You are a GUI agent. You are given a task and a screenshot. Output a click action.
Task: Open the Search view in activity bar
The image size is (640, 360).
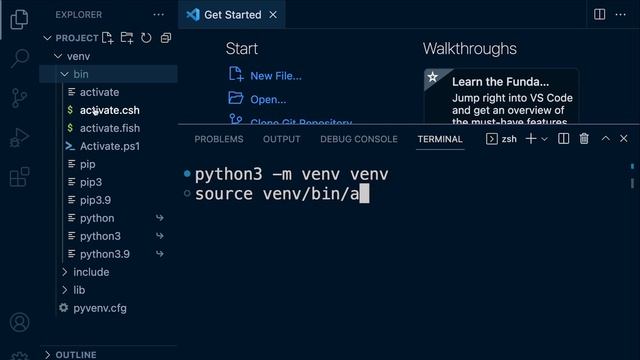coord(19,58)
